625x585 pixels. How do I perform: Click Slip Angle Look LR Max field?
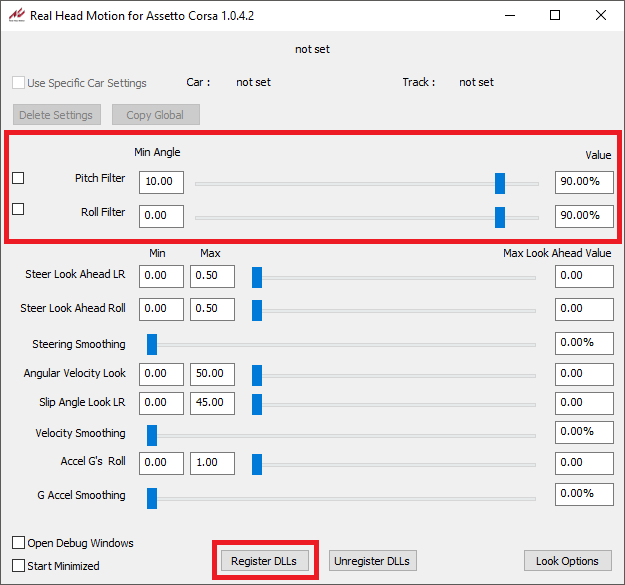coord(211,403)
